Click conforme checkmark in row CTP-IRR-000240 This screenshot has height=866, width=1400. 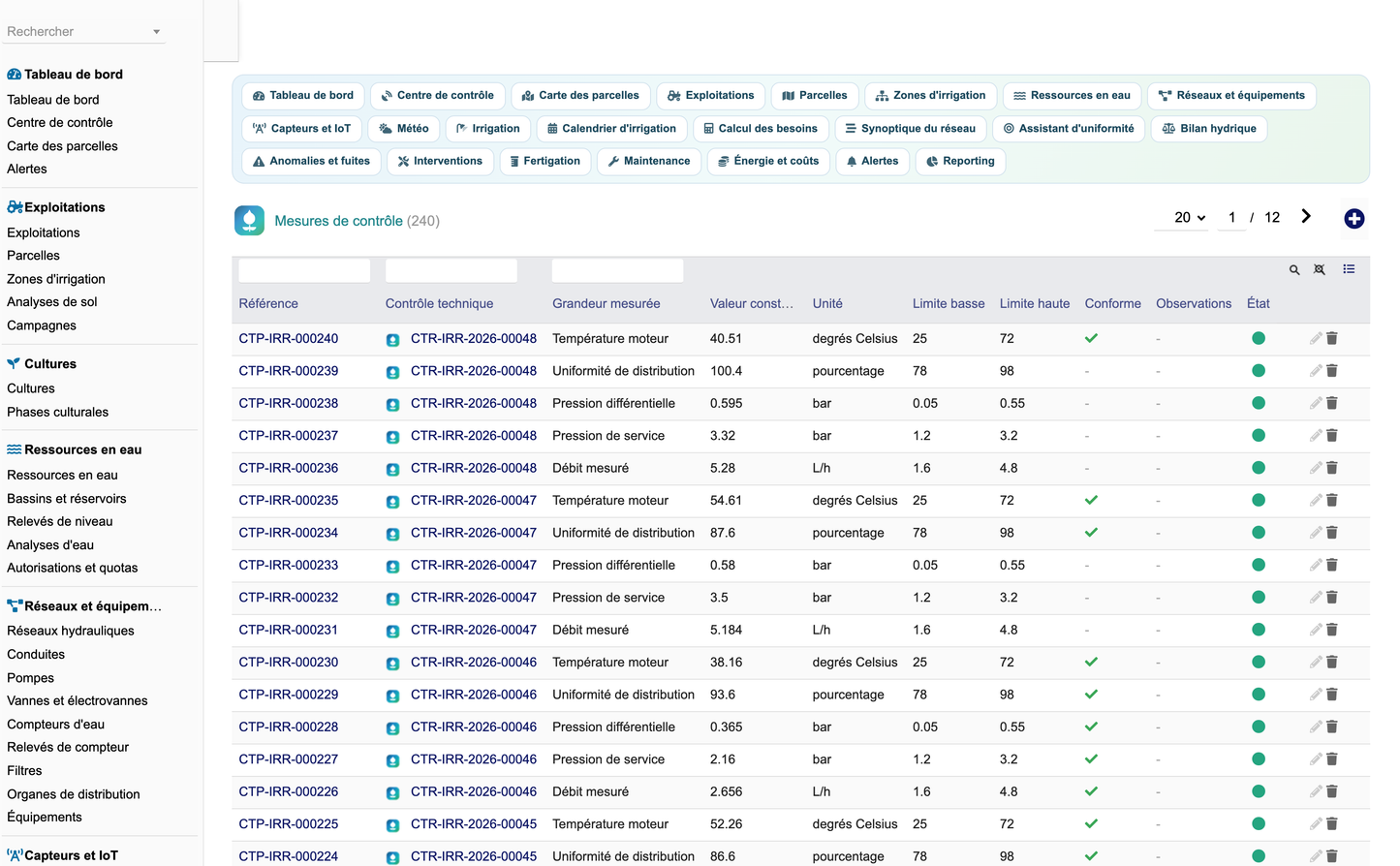(1091, 338)
